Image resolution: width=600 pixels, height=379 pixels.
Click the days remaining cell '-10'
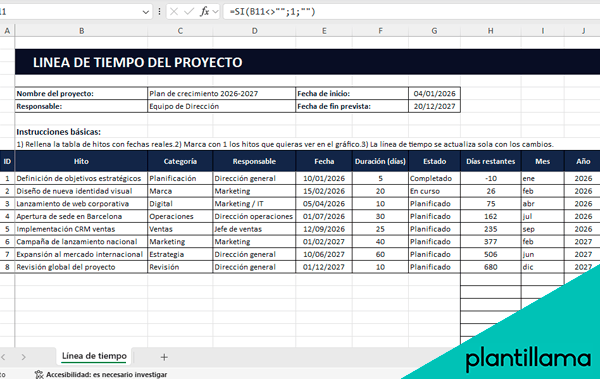tap(491, 178)
